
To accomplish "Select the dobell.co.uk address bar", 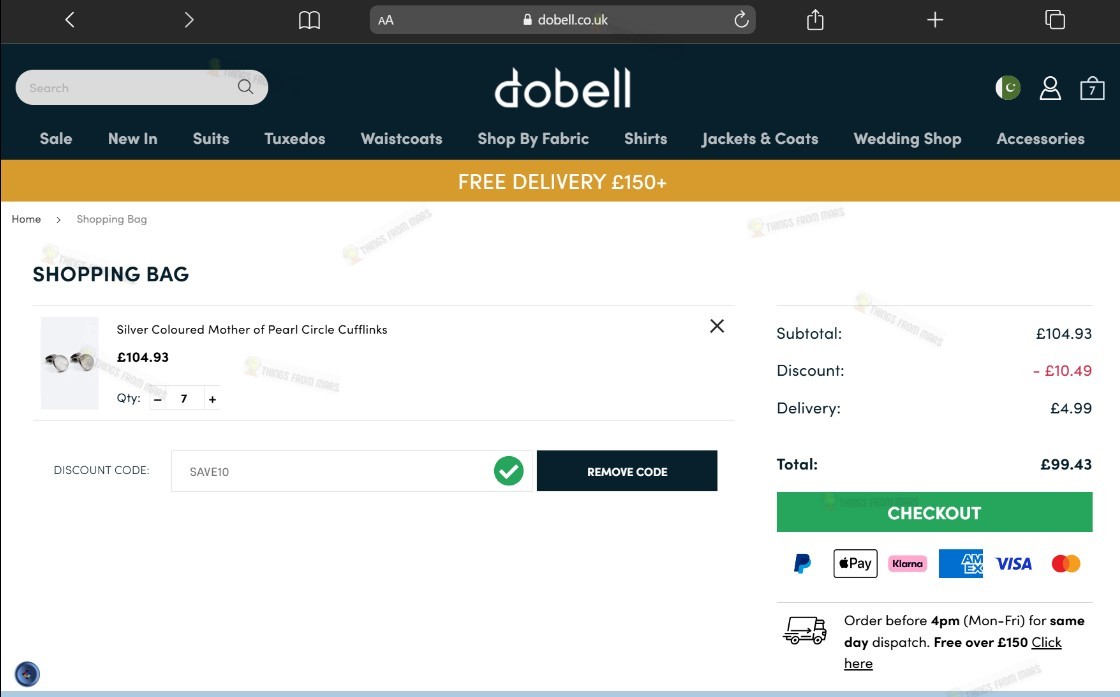I will click(x=562, y=20).
